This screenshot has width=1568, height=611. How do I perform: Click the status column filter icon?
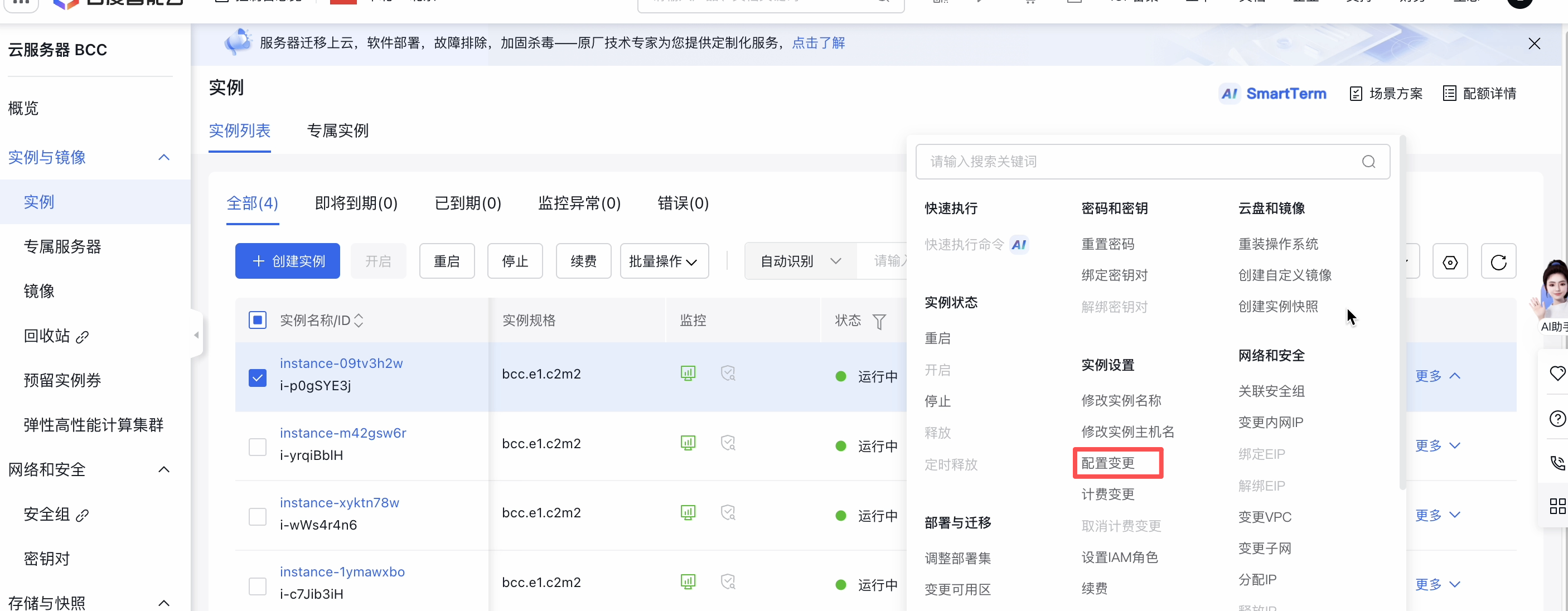pos(879,321)
